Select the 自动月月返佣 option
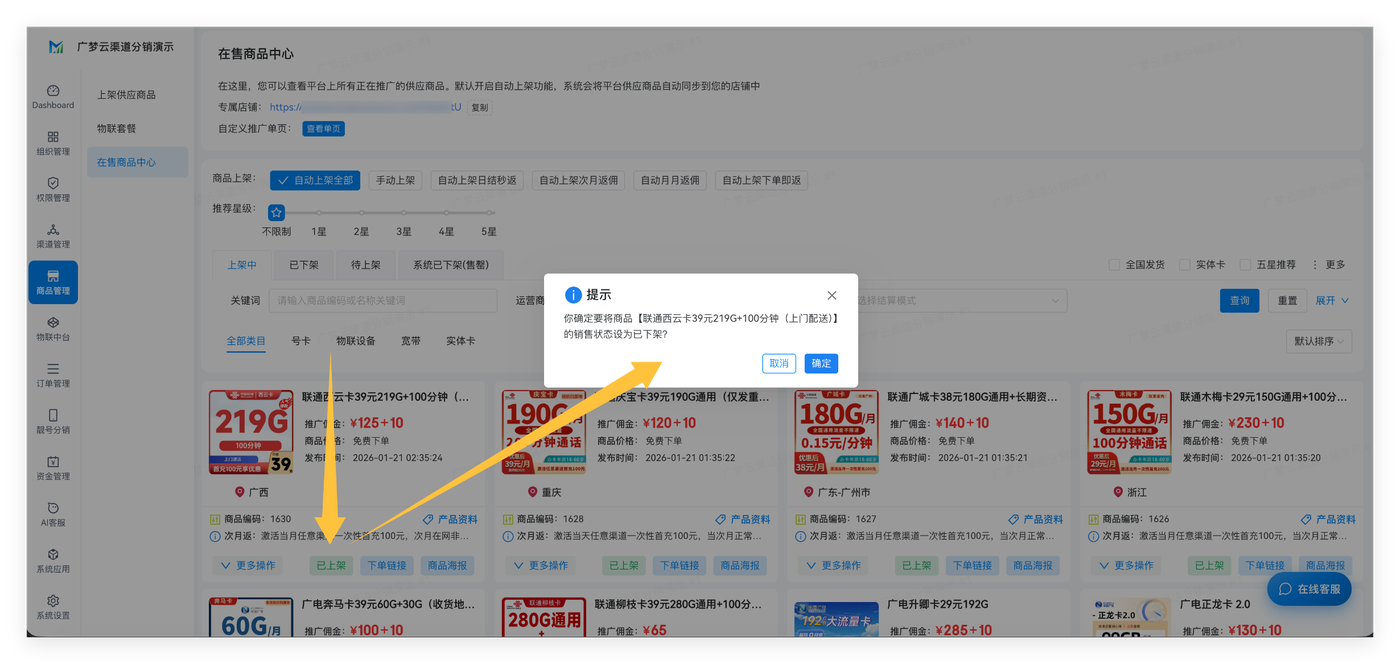This screenshot has width=1400, height=664. [x=670, y=181]
